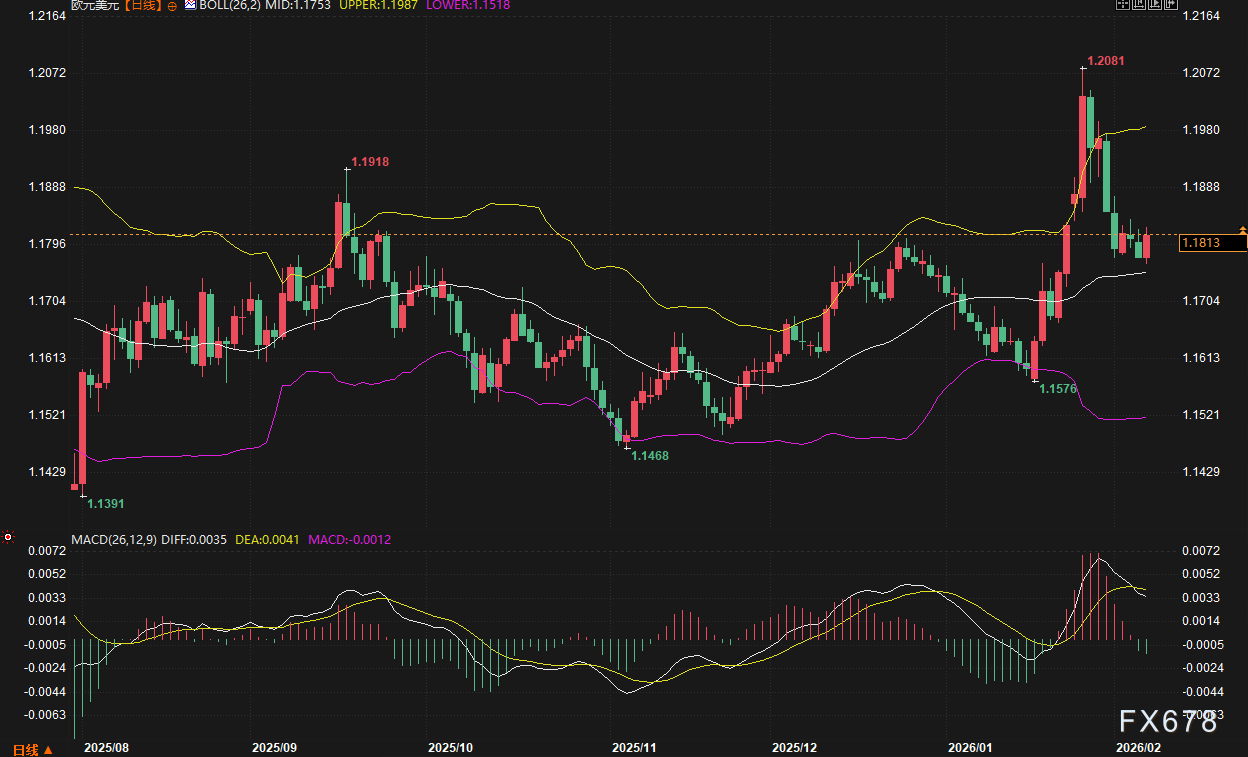The image size is (1248, 757).
Task: Click the 1.1918 peak price label
Action: (370, 162)
